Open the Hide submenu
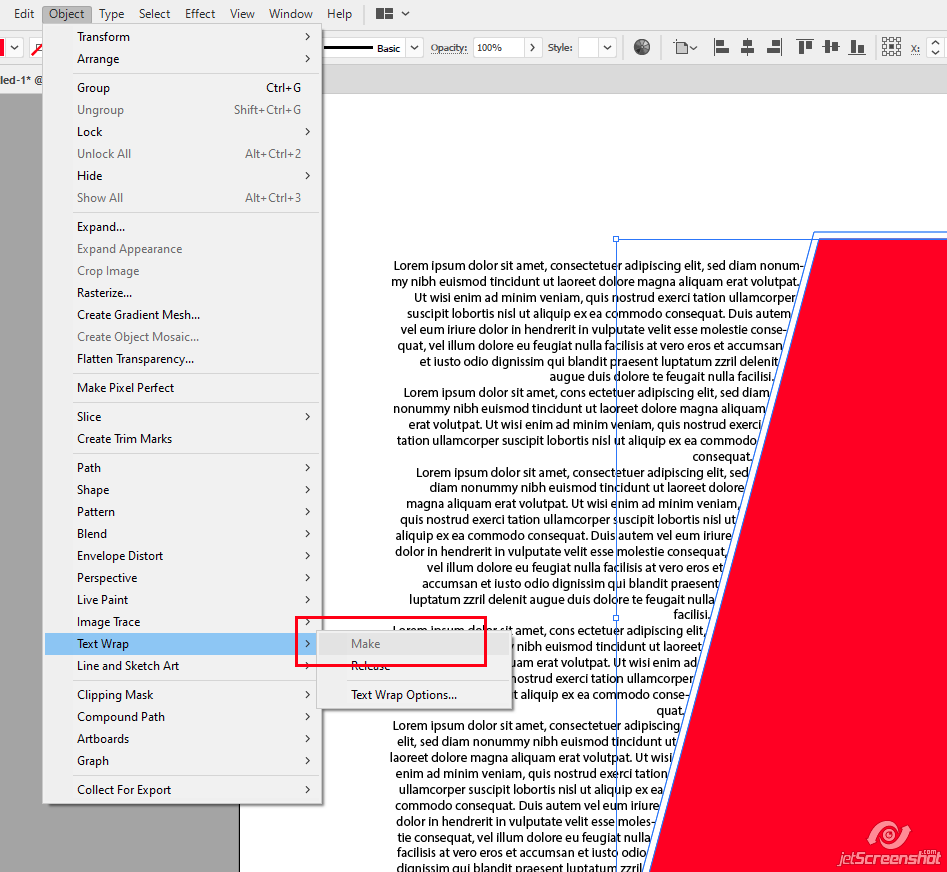This screenshot has width=947, height=872. click(182, 176)
